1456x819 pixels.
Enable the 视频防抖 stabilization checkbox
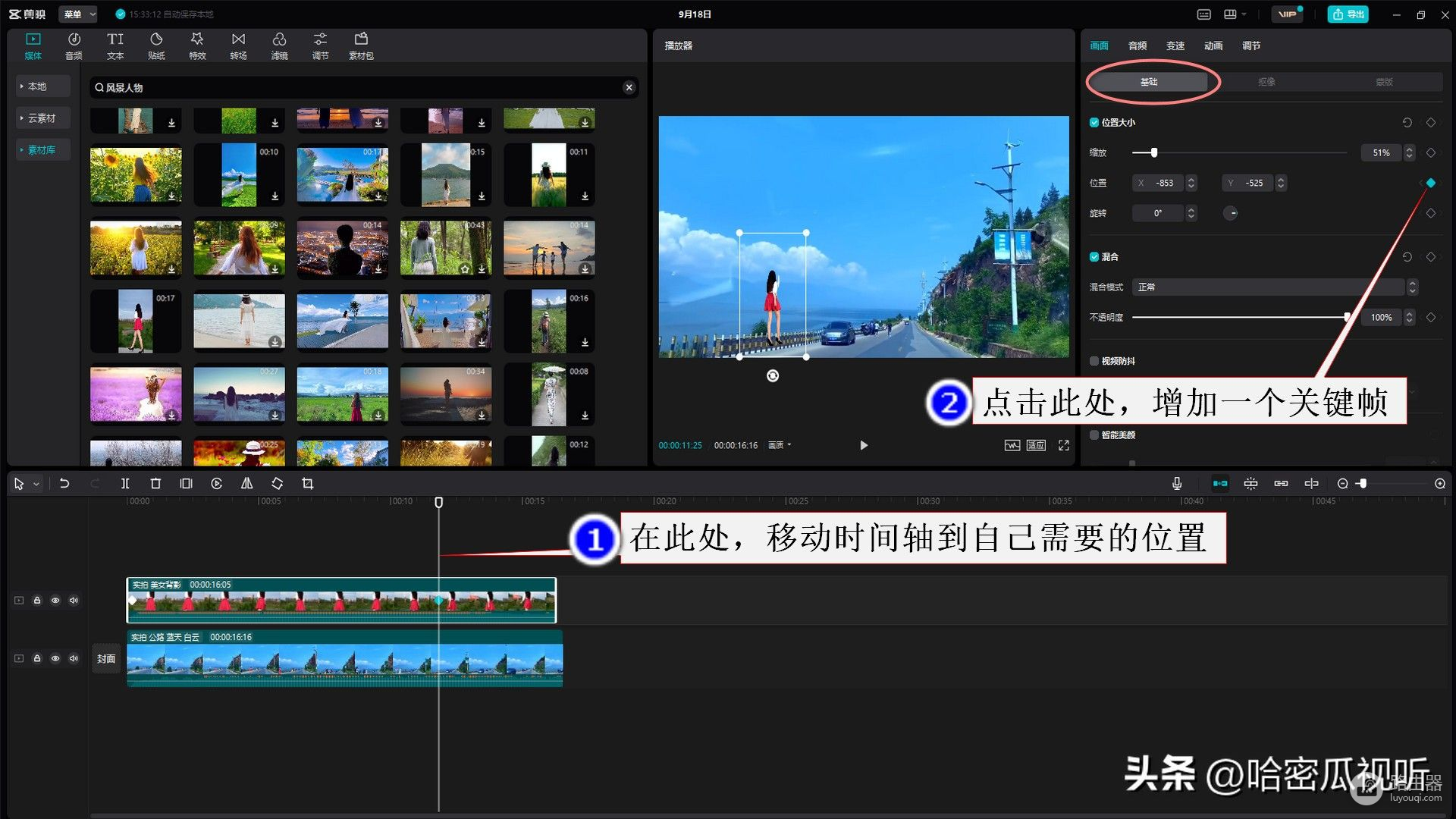pos(1094,361)
